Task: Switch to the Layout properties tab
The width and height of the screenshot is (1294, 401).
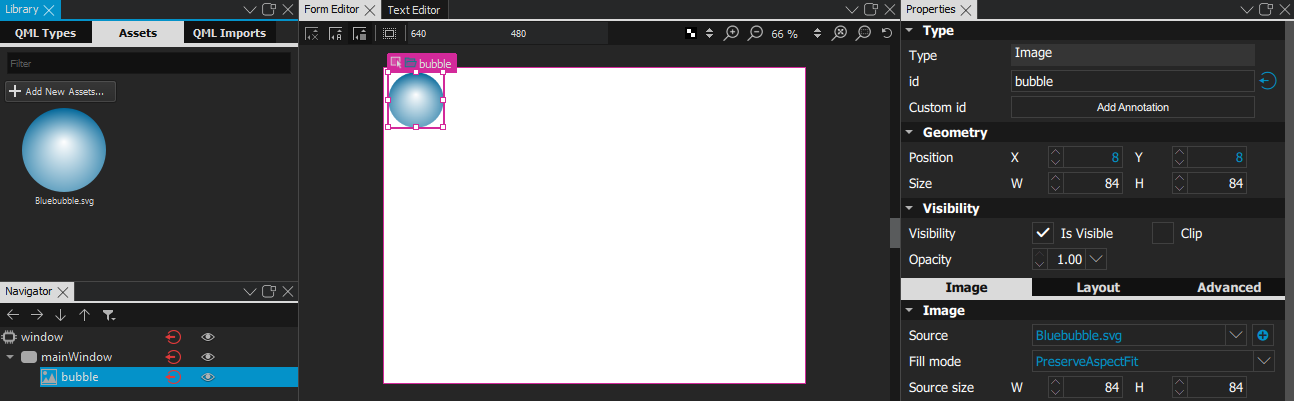Action: pyautogui.click(x=1097, y=287)
